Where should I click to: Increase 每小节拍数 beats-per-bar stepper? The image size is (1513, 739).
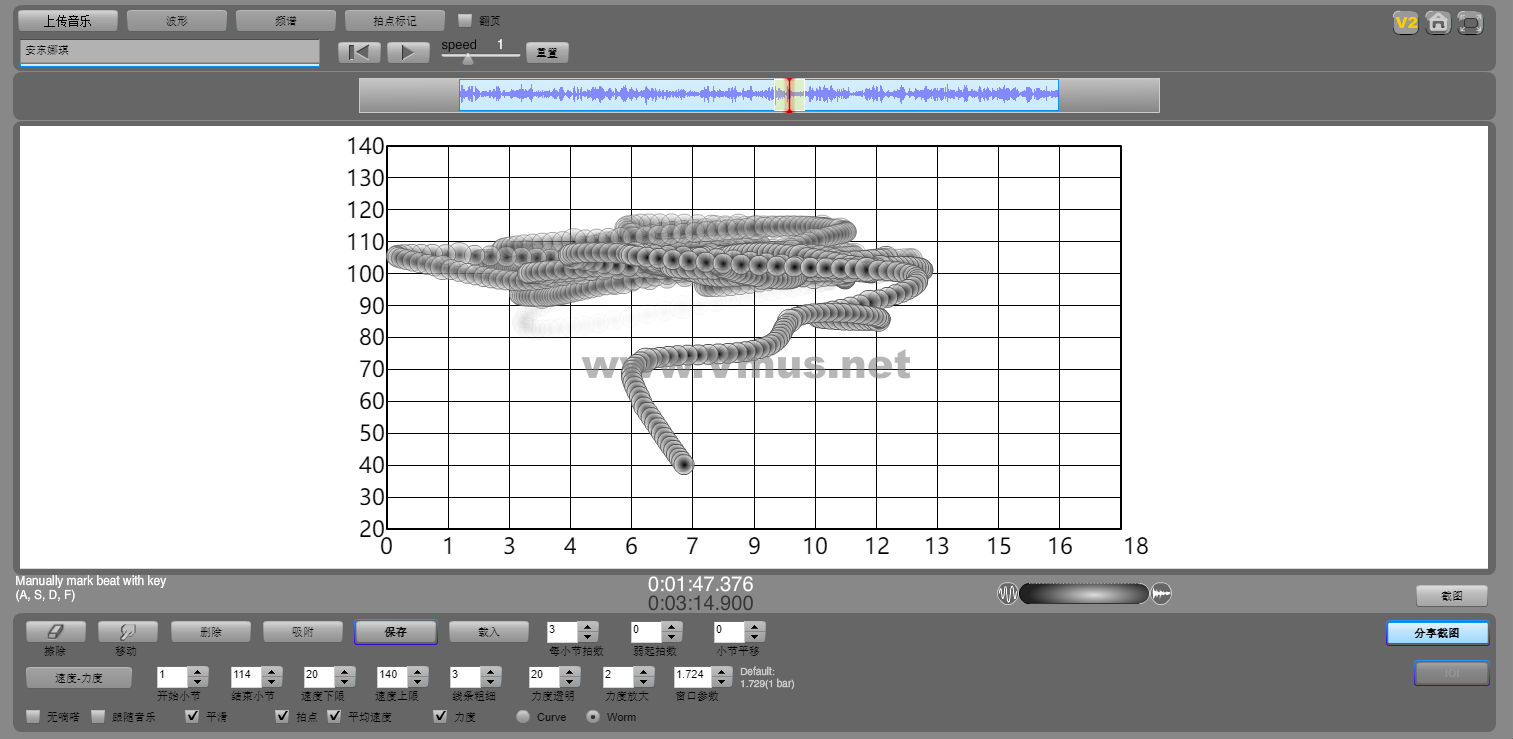point(588,627)
